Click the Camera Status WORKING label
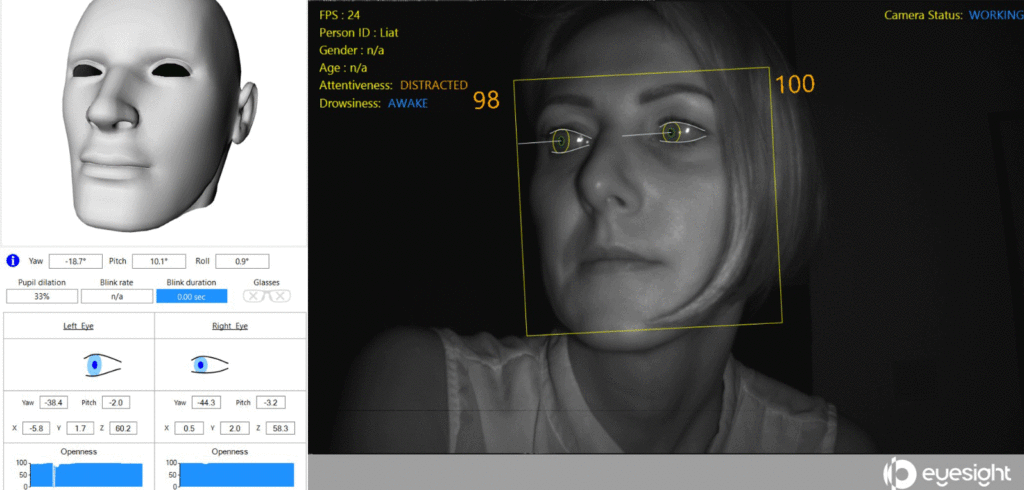 [995, 15]
